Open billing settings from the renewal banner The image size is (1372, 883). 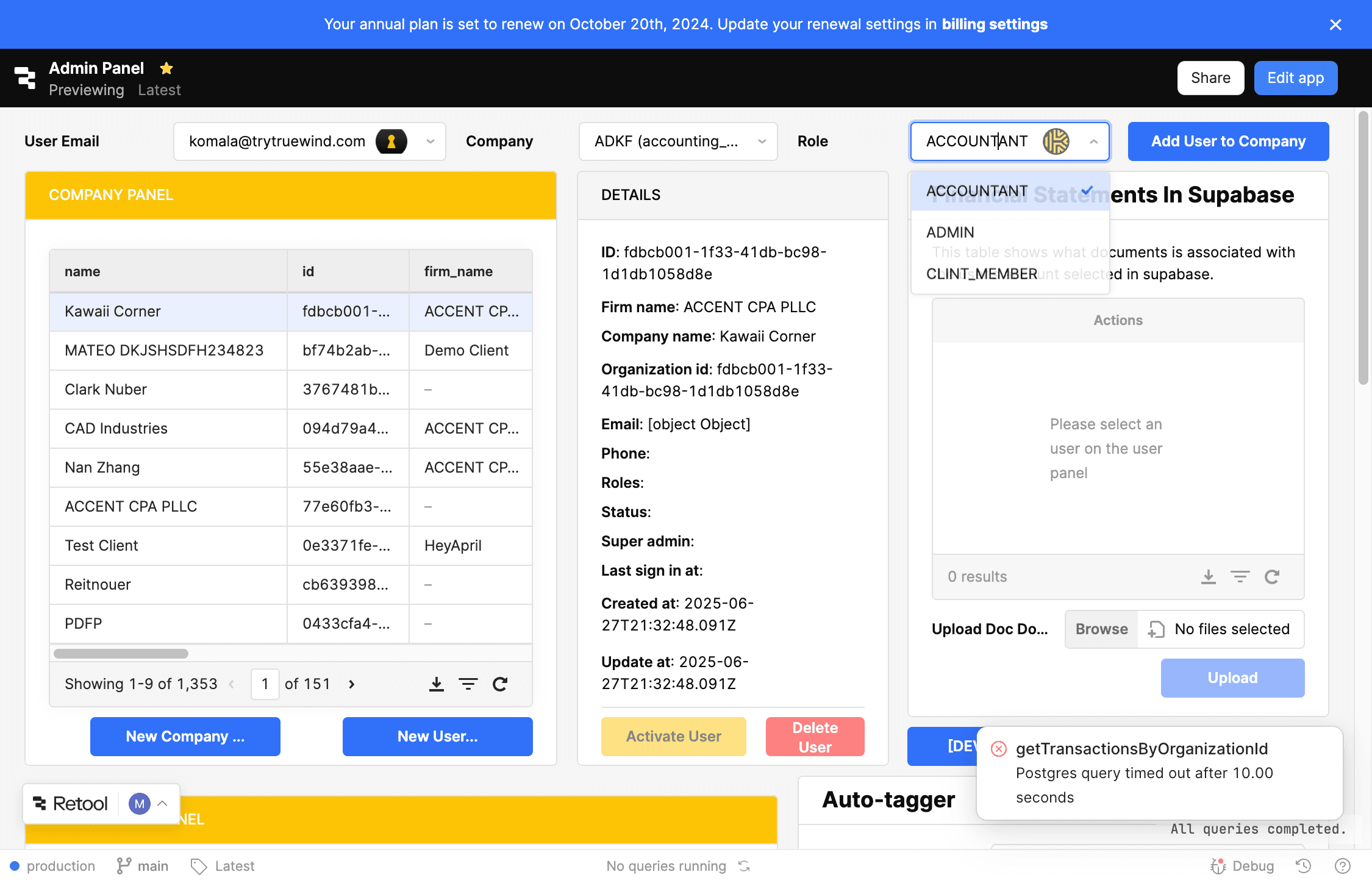994,24
